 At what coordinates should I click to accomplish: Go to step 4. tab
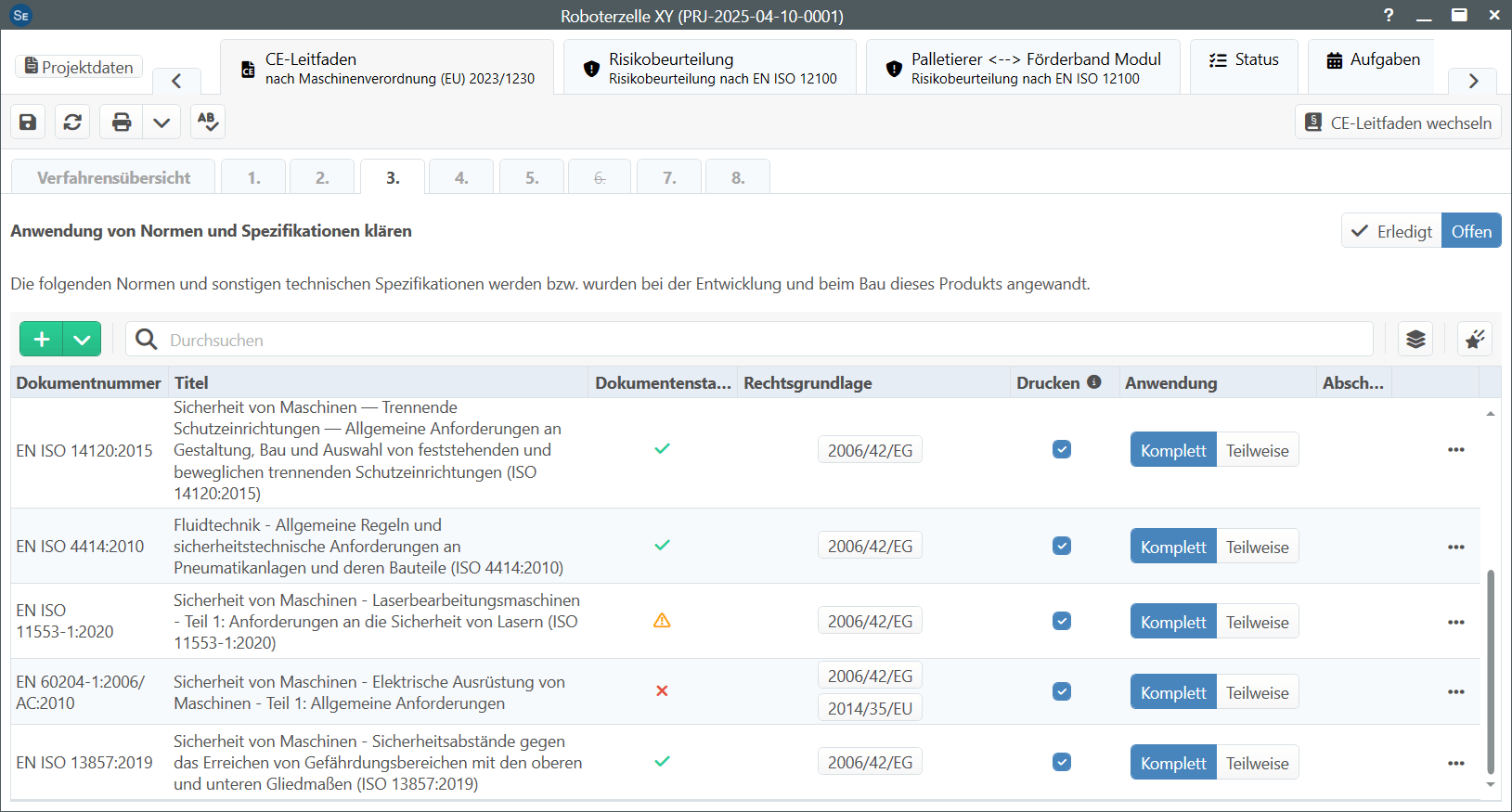(x=461, y=177)
